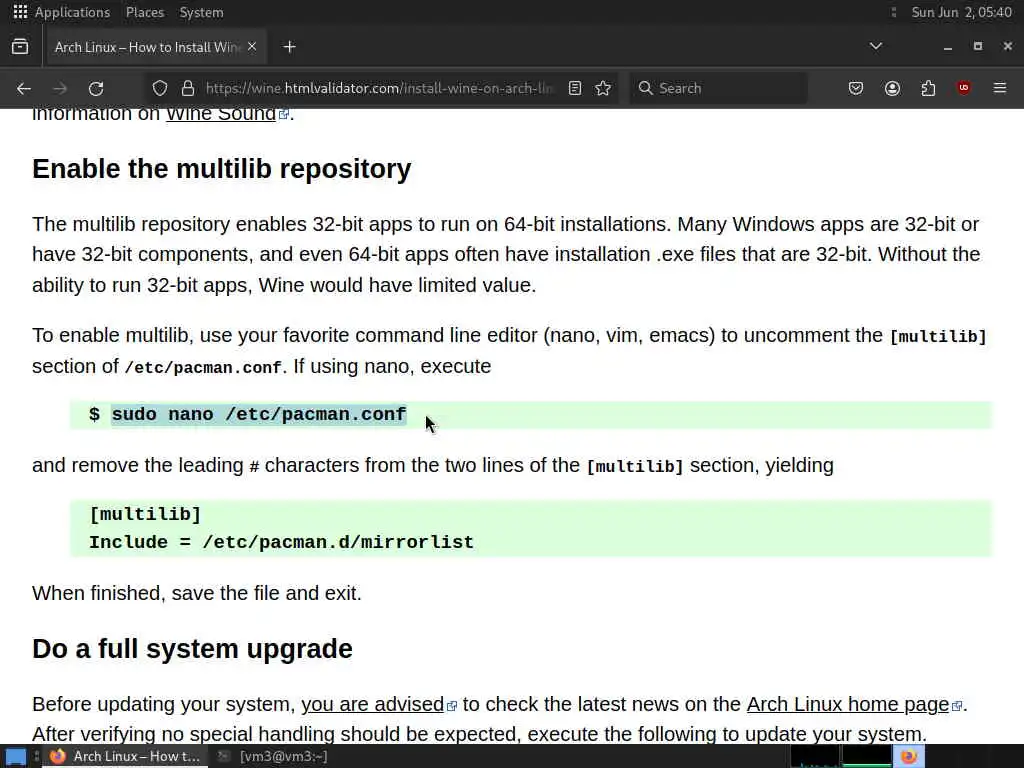1024x768 pixels.
Task: Switch to Firefox Arch Linux taskbar window
Action: pyautogui.click(x=125, y=756)
